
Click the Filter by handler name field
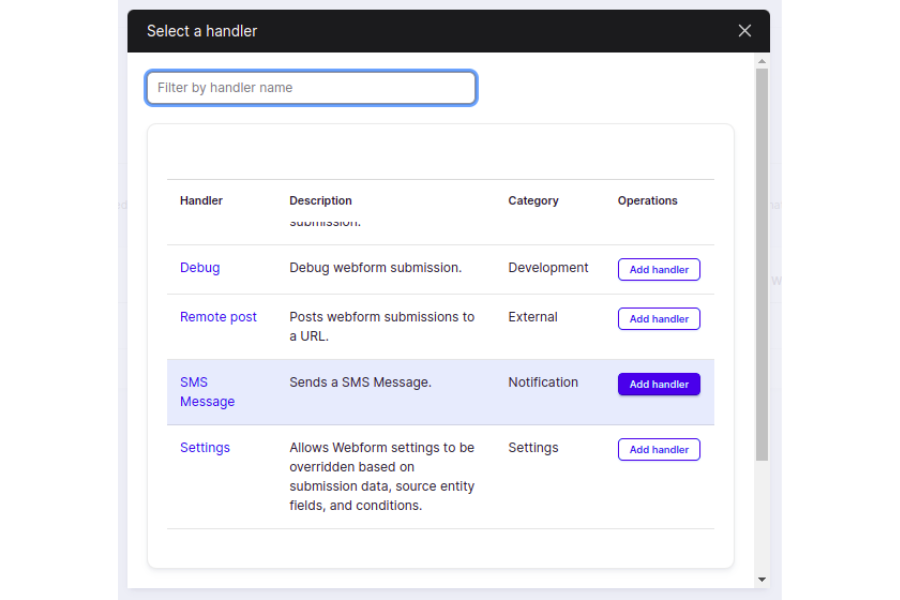click(311, 88)
